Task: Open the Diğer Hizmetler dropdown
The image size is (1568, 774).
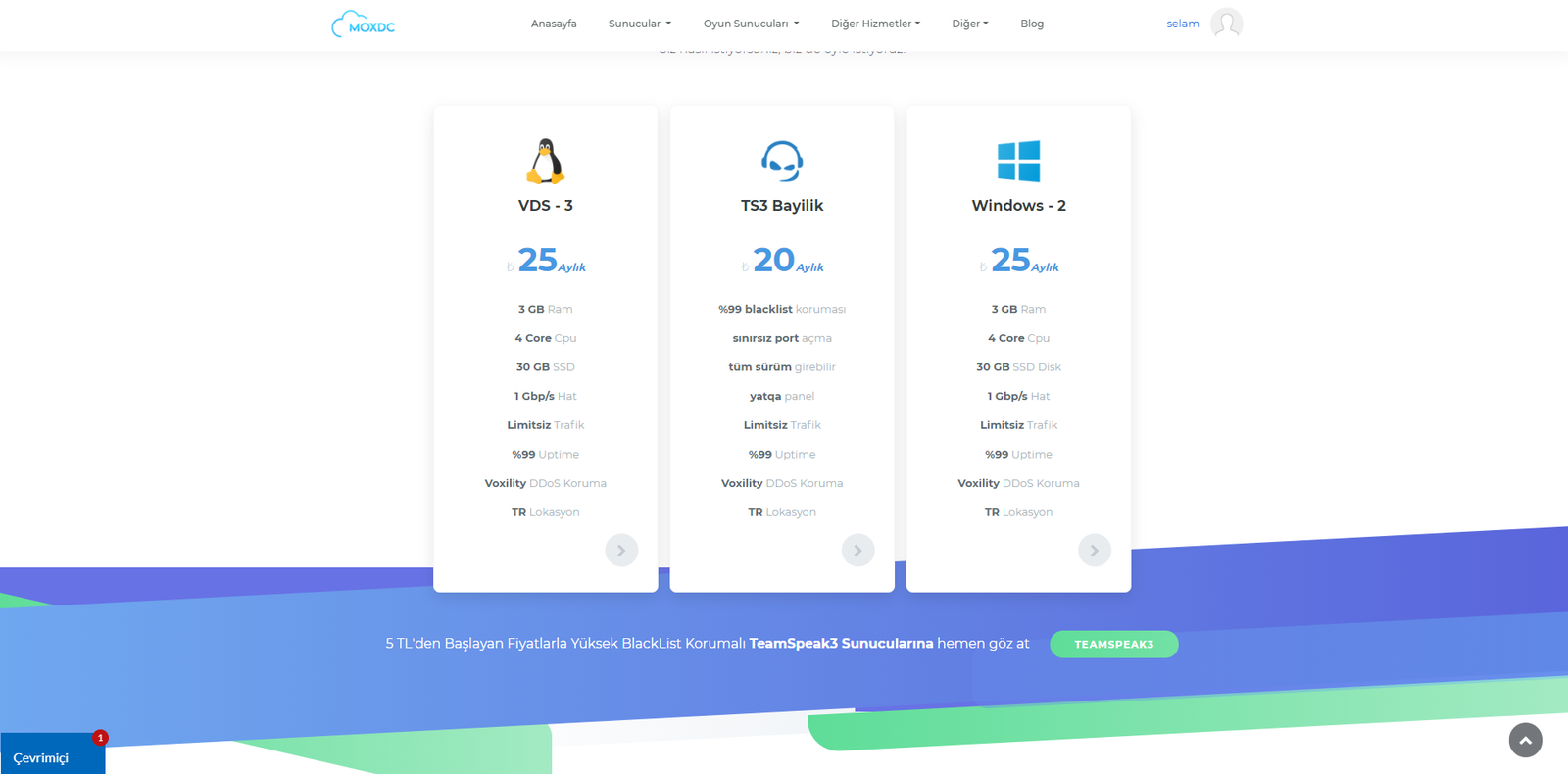Action: pos(875,24)
